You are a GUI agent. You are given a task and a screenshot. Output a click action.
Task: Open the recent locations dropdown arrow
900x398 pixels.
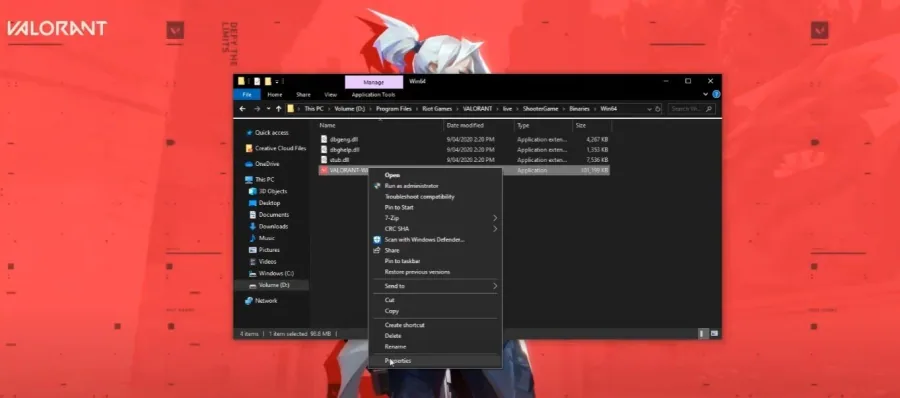click(268, 109)
